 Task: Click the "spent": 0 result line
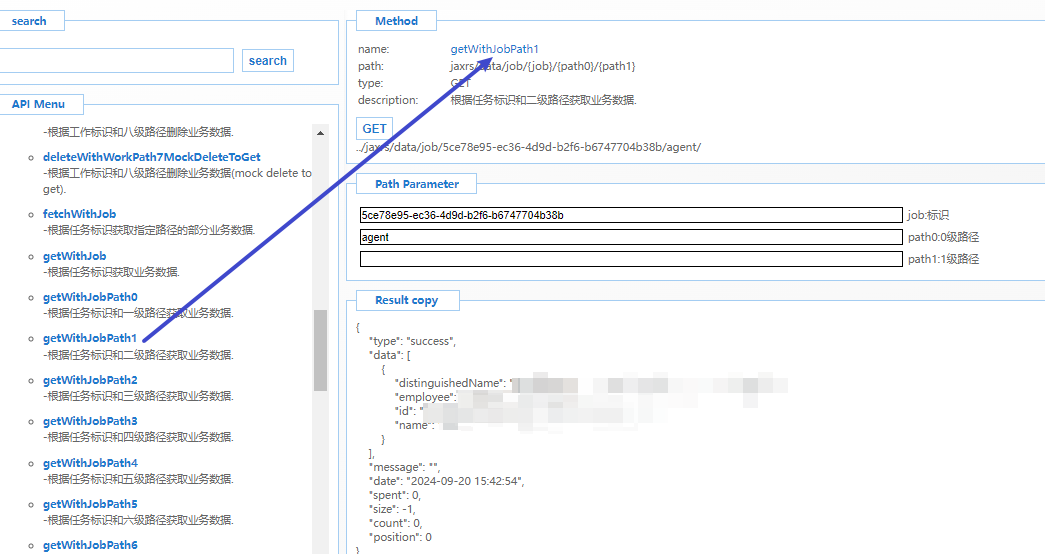click(x=395, y=495)
